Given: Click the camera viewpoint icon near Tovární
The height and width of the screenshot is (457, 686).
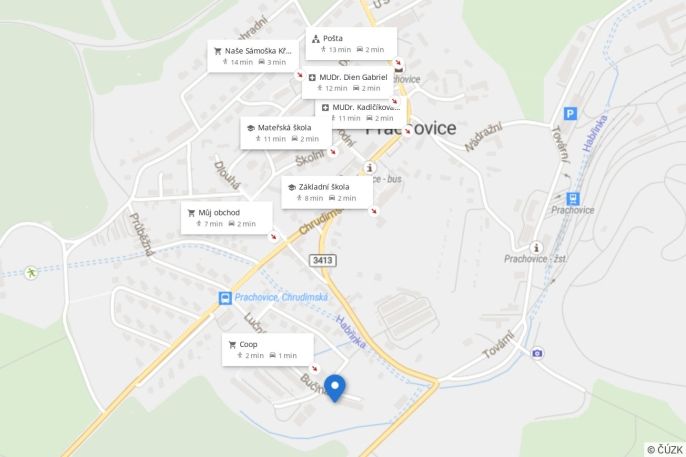Looking at the screenshot, I should coord(538,353).
